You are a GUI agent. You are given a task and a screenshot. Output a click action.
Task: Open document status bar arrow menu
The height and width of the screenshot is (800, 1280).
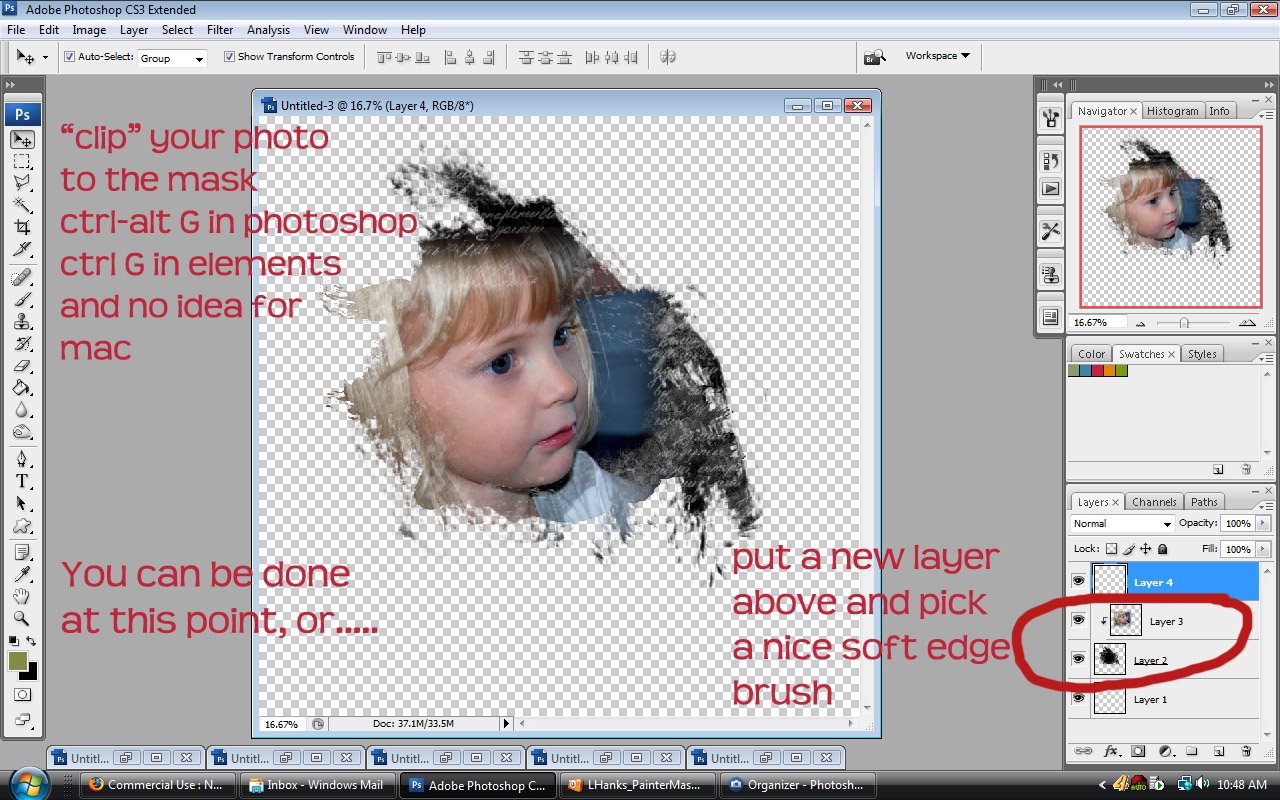pos(506,723)
